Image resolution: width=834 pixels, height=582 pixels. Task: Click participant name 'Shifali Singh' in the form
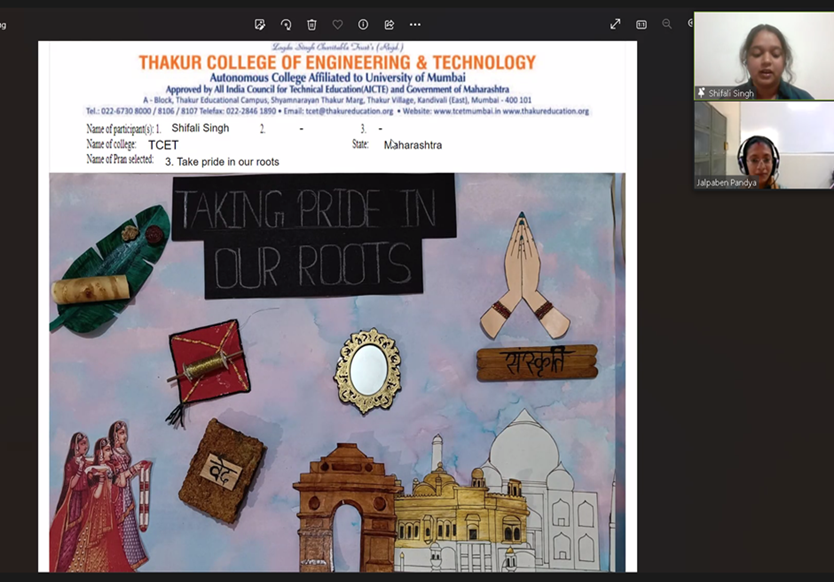[200, 128]
